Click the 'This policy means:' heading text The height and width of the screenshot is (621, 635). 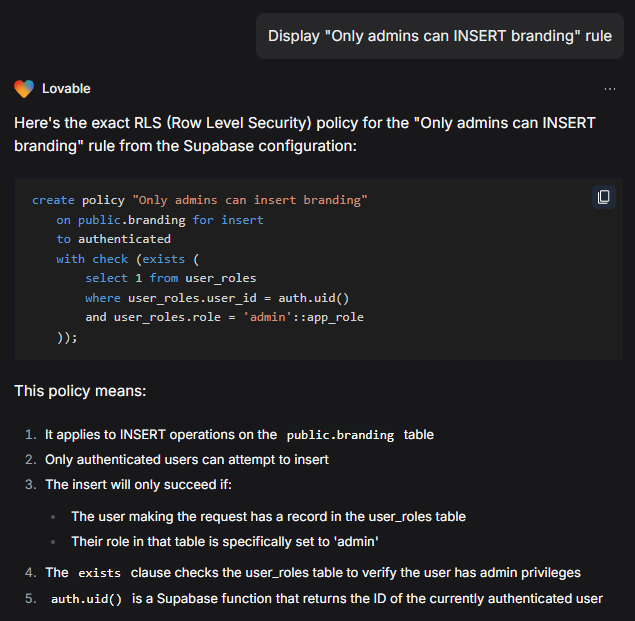coord(80,391)
